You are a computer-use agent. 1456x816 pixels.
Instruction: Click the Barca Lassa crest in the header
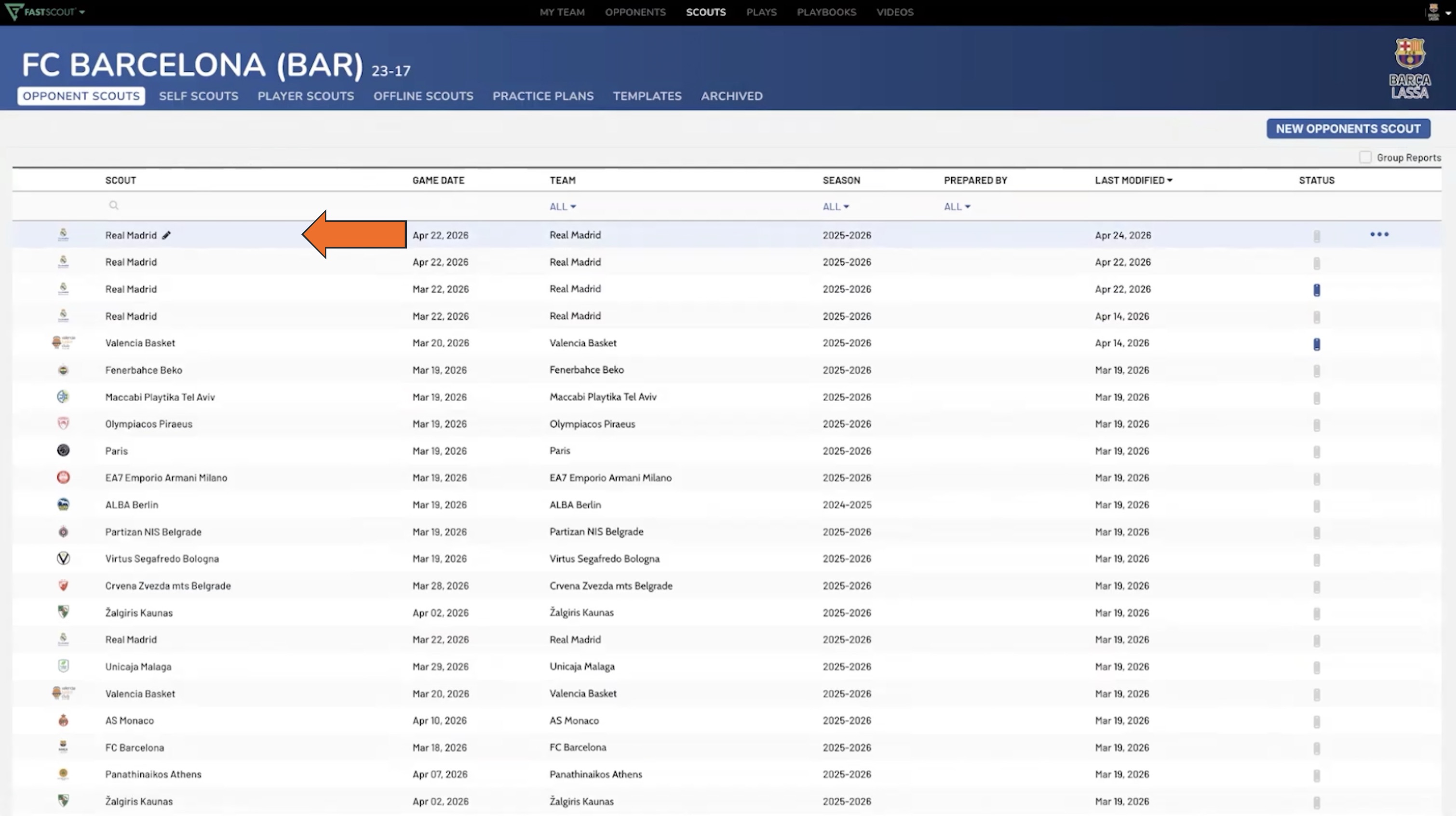1410,68
